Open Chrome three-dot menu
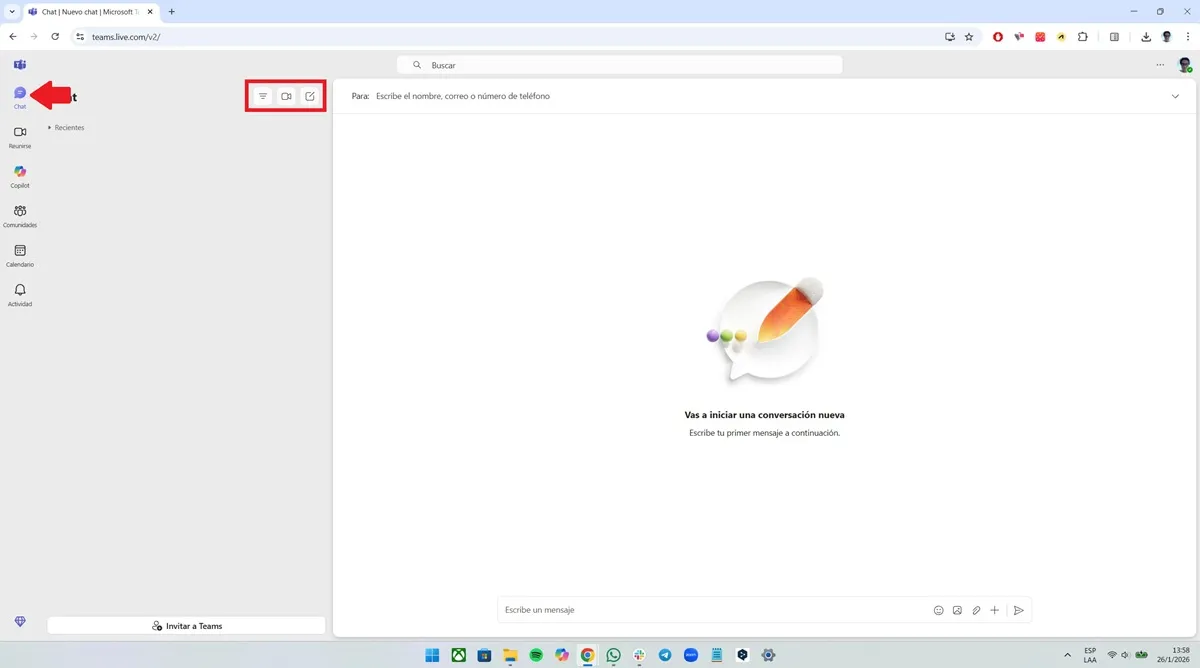1200x668 pixels. tap(1188, 37)
